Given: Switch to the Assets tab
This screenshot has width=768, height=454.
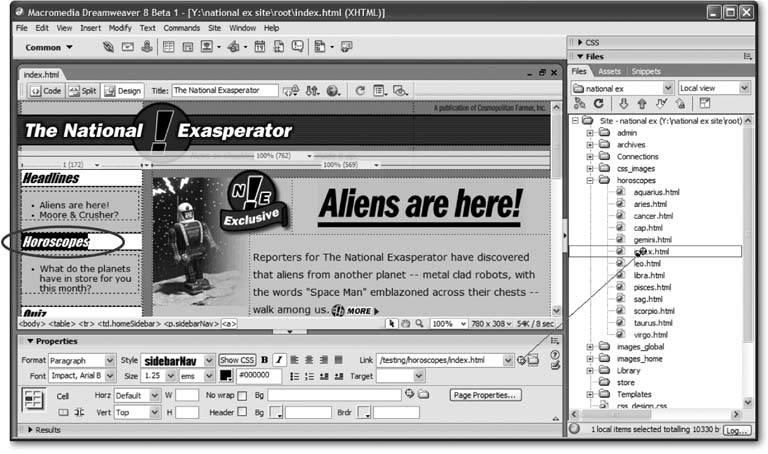Looking at the screenshot, I should click(609, 72).
